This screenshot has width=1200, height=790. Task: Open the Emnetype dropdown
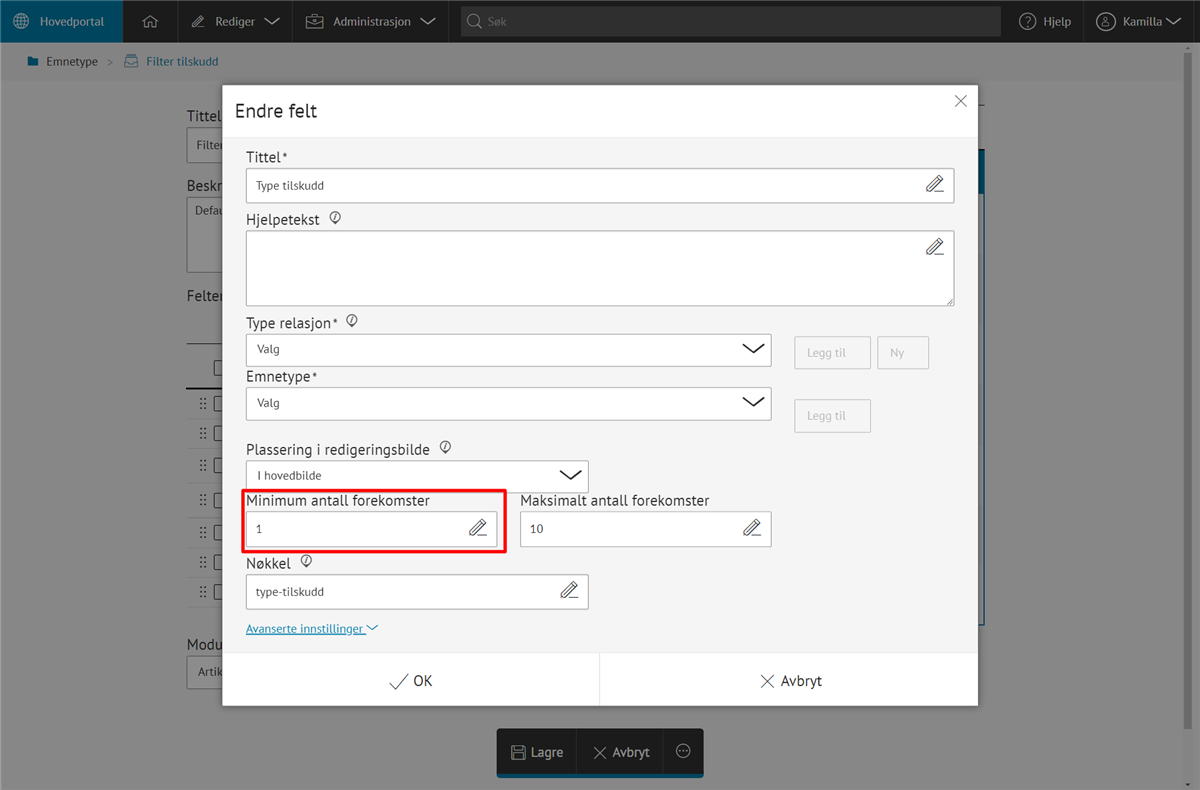[x=508, y=403]
